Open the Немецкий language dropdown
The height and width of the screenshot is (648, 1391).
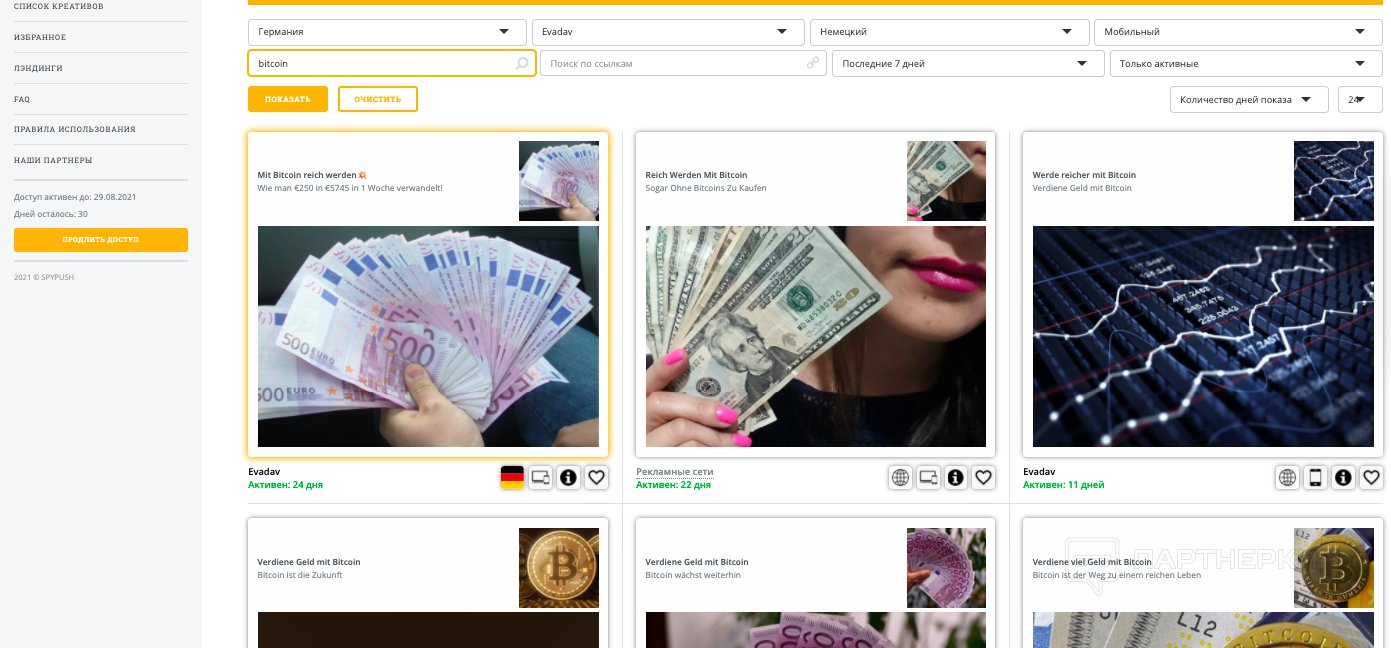coord(949,32)
